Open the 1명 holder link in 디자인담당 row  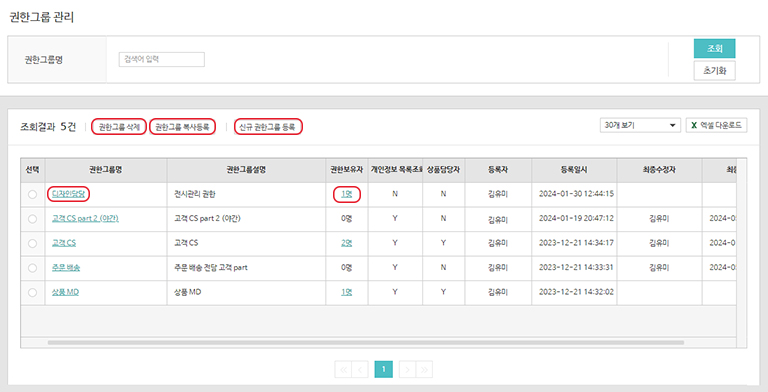pyautogui.click(x=346, y=194)
